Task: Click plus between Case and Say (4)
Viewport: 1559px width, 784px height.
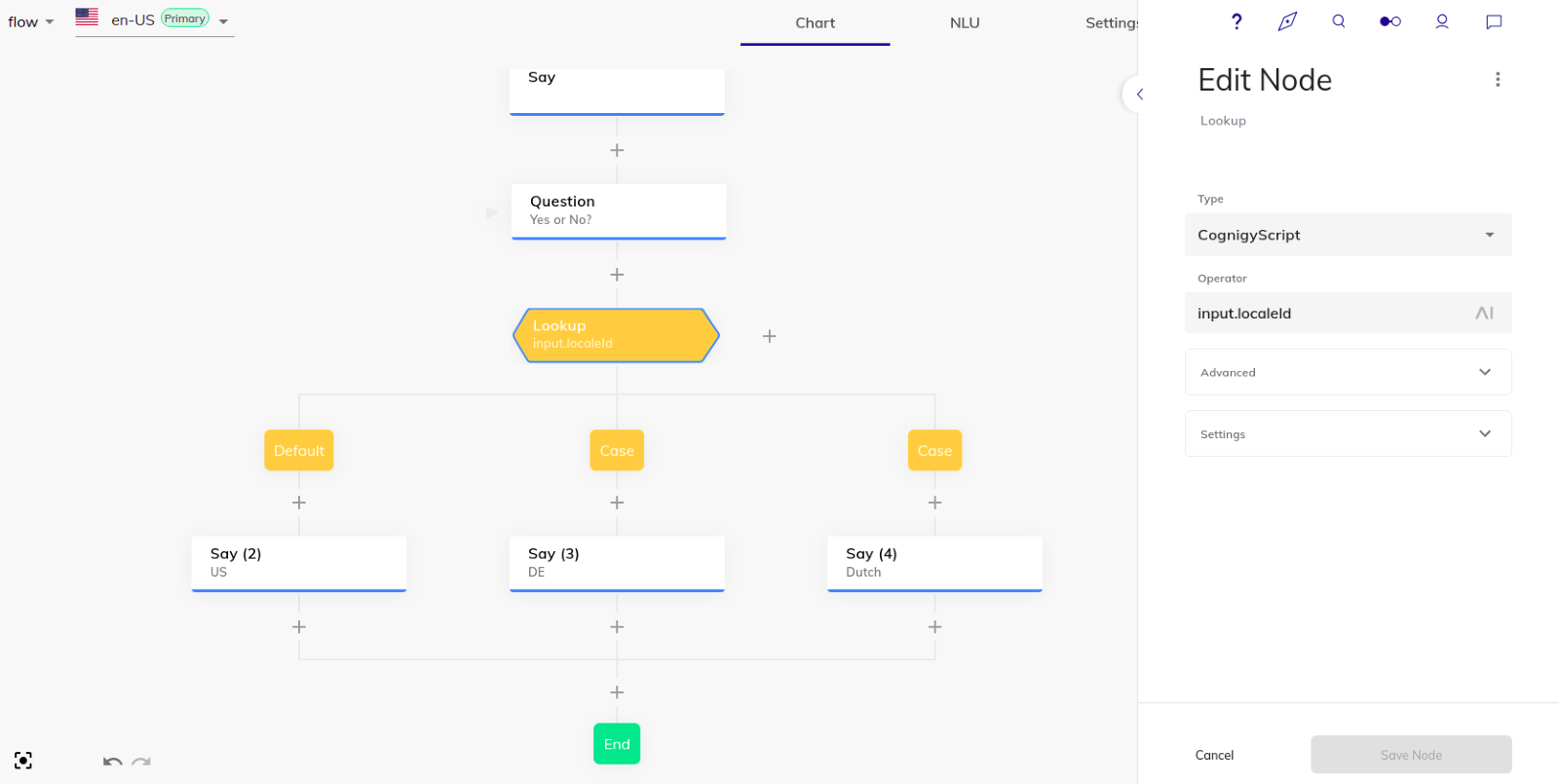Action: tap(934, 503)
